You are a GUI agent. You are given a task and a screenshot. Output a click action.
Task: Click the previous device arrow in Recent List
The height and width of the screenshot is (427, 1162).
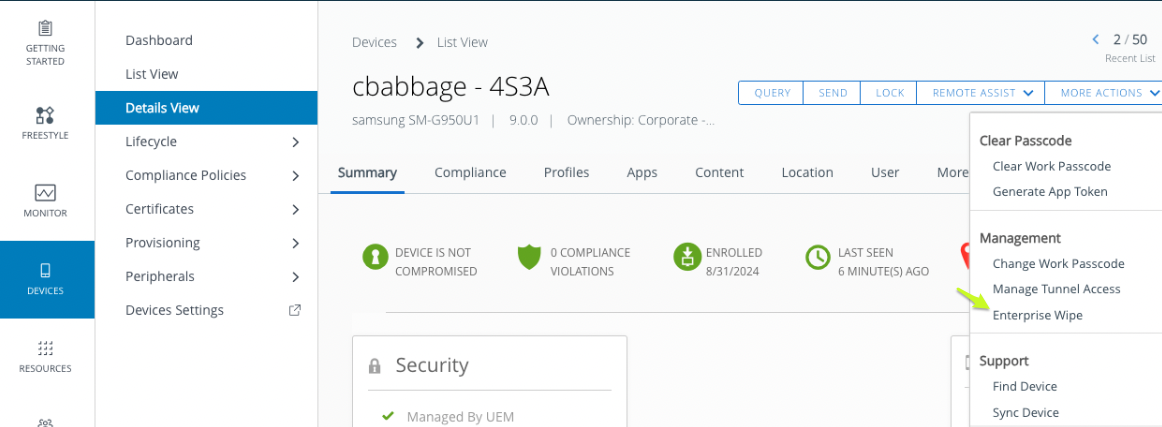[x=1096, y=40]
